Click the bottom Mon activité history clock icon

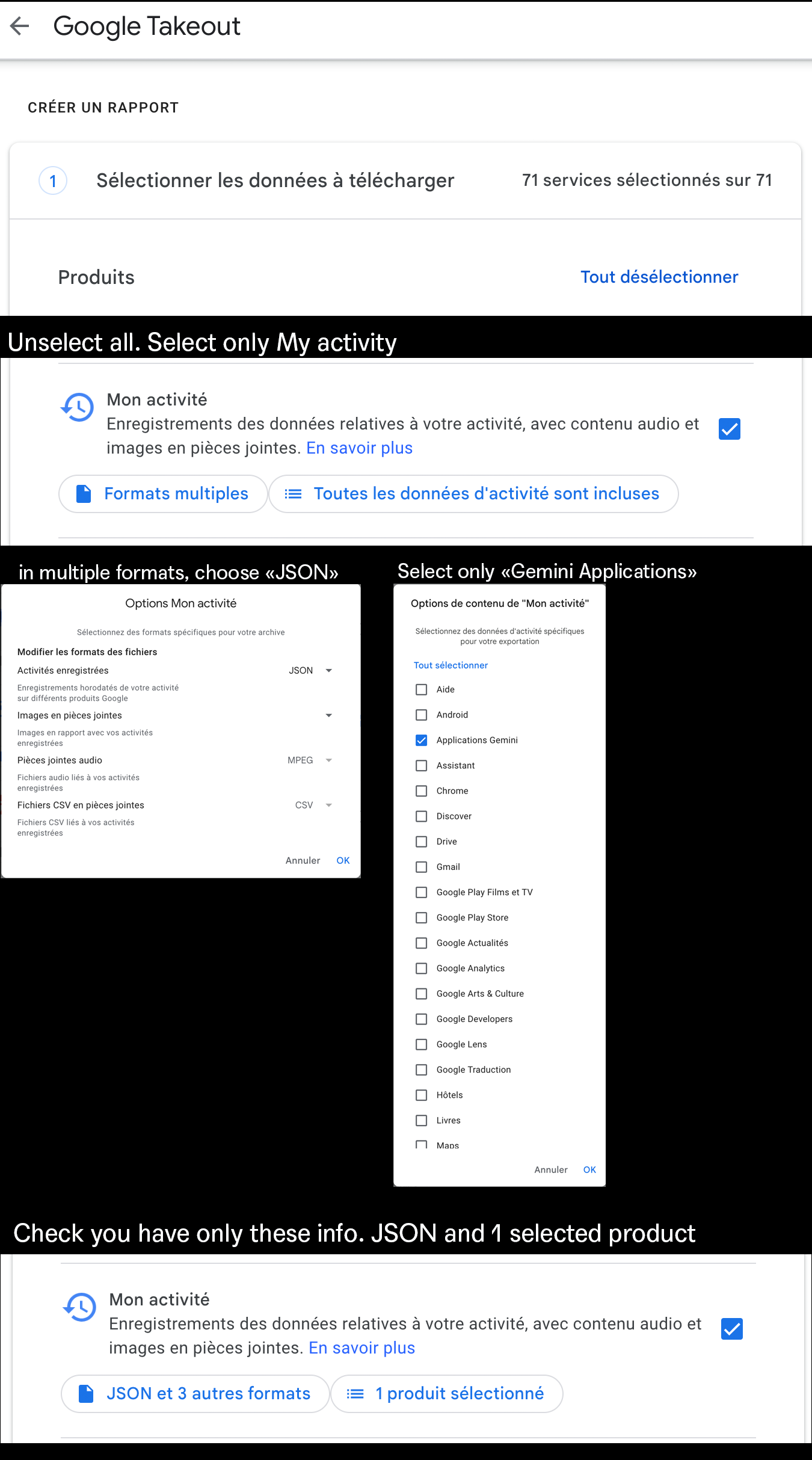(x=79, y=1307)
